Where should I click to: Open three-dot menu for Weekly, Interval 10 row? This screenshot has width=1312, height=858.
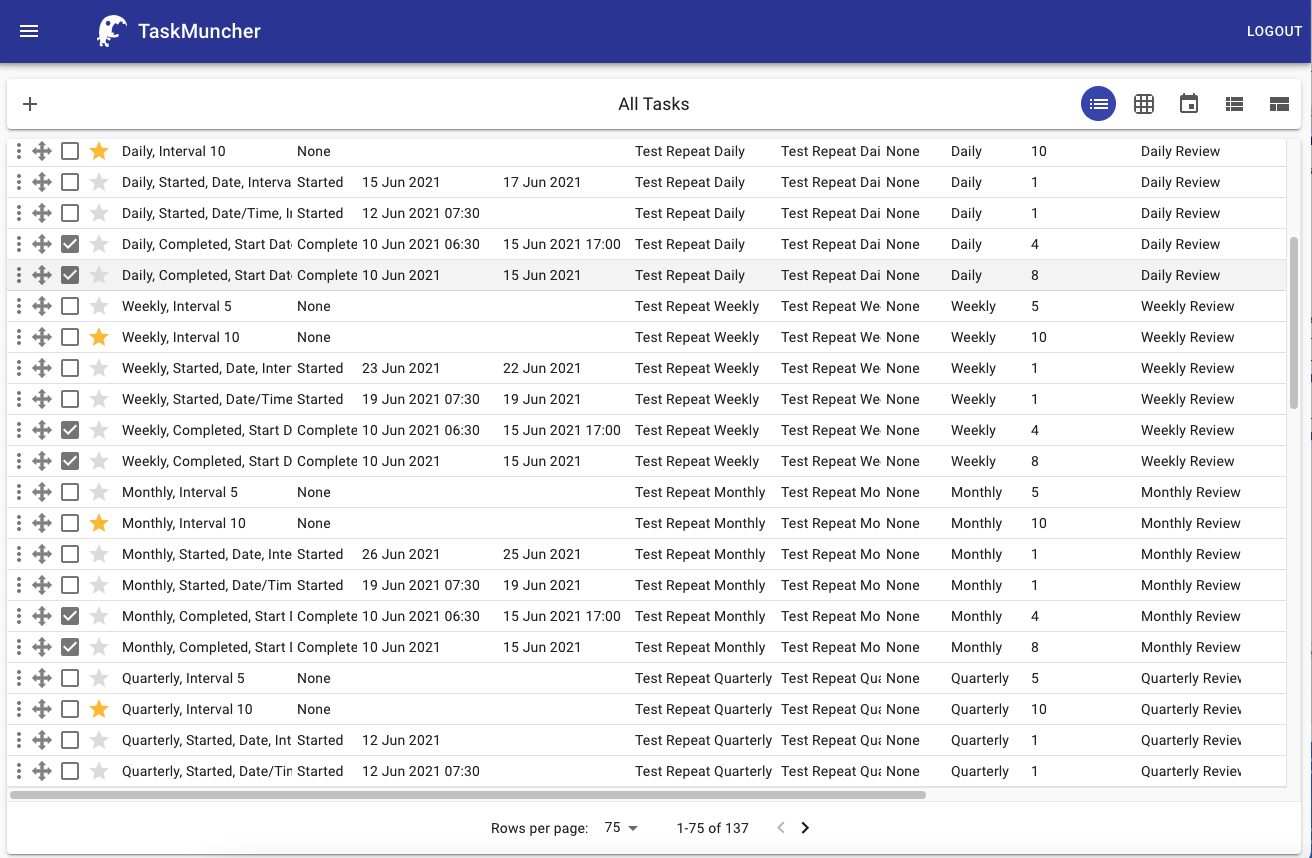[x=18, y=338]
